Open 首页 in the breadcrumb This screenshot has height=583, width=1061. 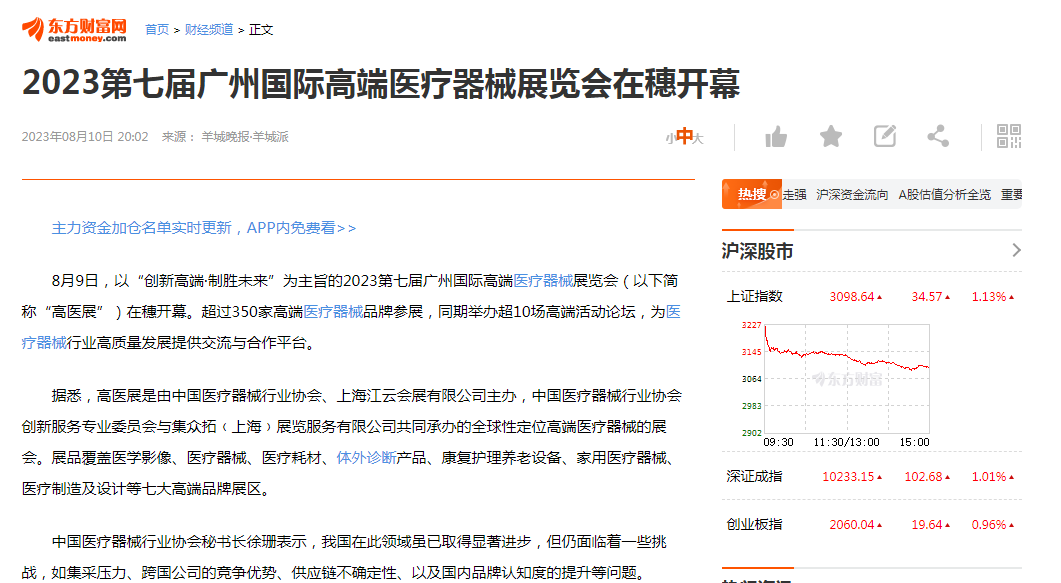(157, 30)
